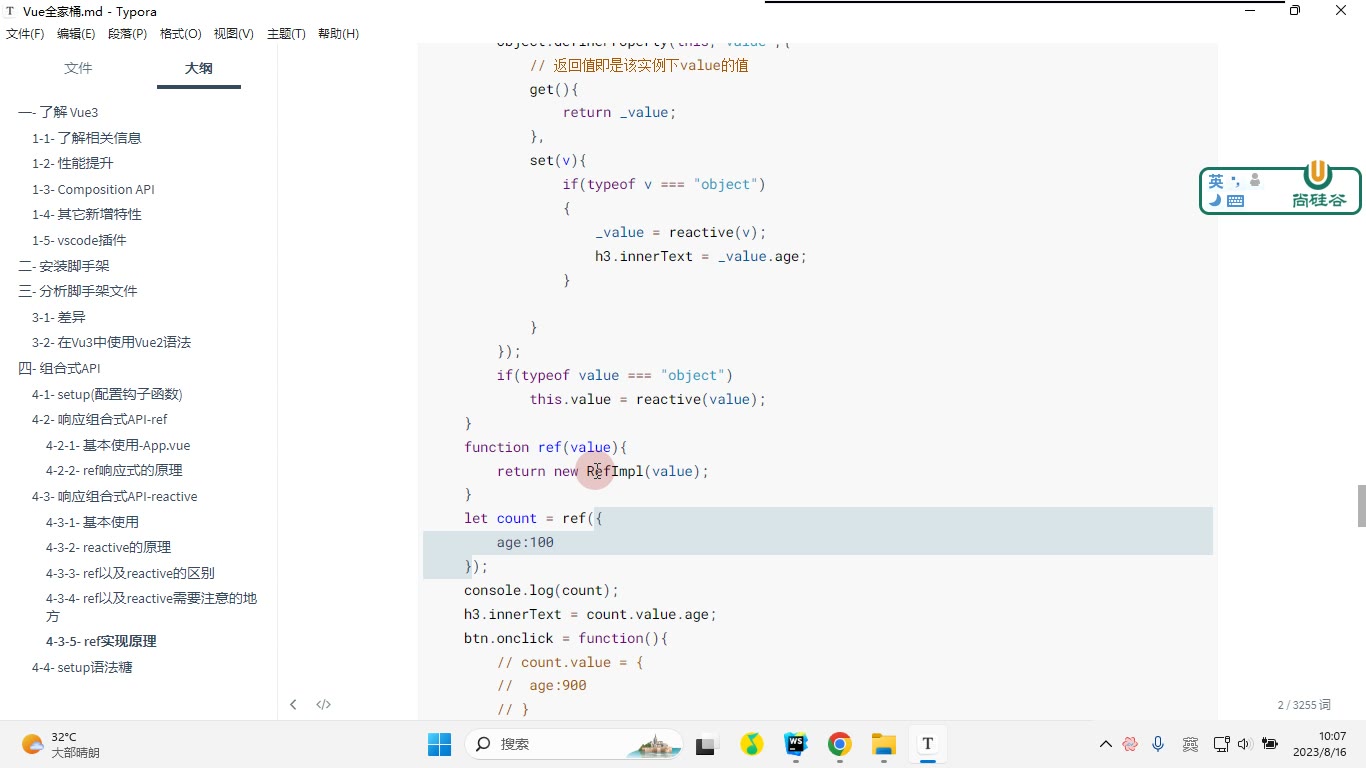This screenshot has width=1366, height=768.
Task: Switch to the 文件 sidebar tab
Action: 78,68
